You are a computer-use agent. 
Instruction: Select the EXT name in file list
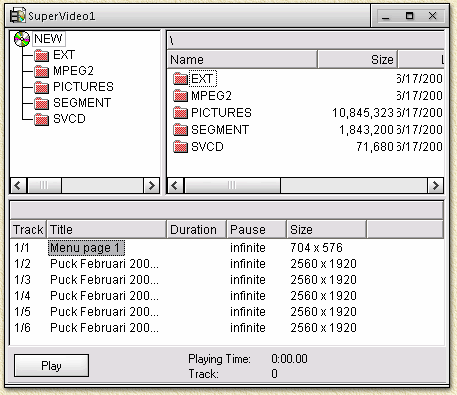click(203, 79)
